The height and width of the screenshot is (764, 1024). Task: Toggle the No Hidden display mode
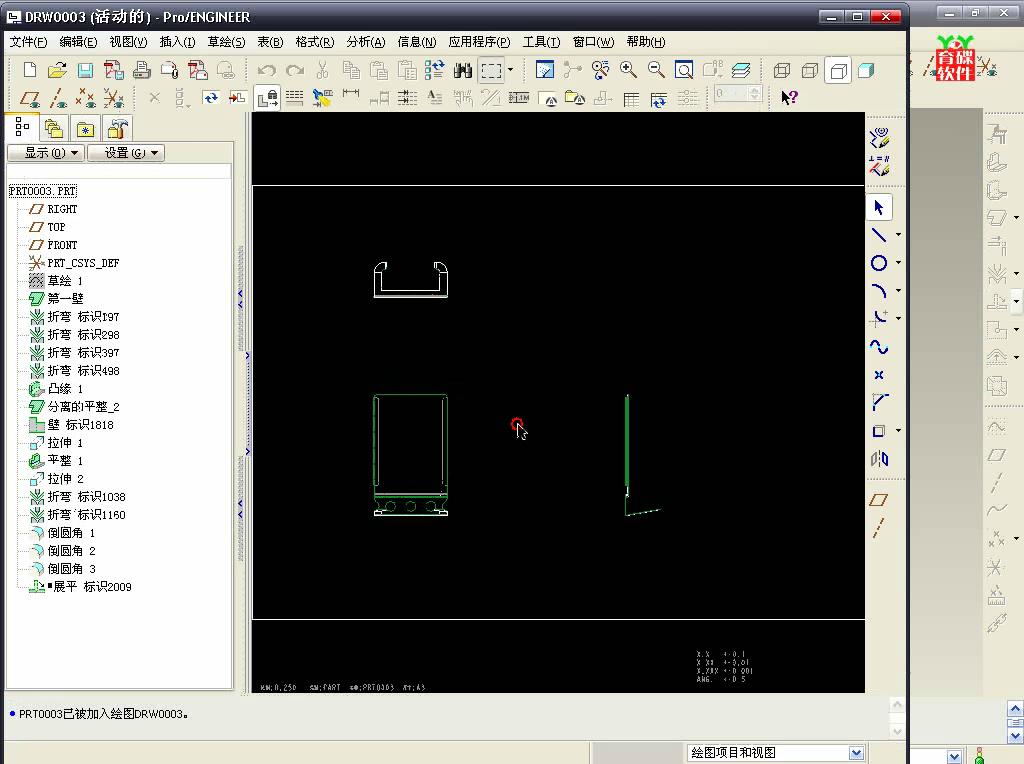point(838,70)
